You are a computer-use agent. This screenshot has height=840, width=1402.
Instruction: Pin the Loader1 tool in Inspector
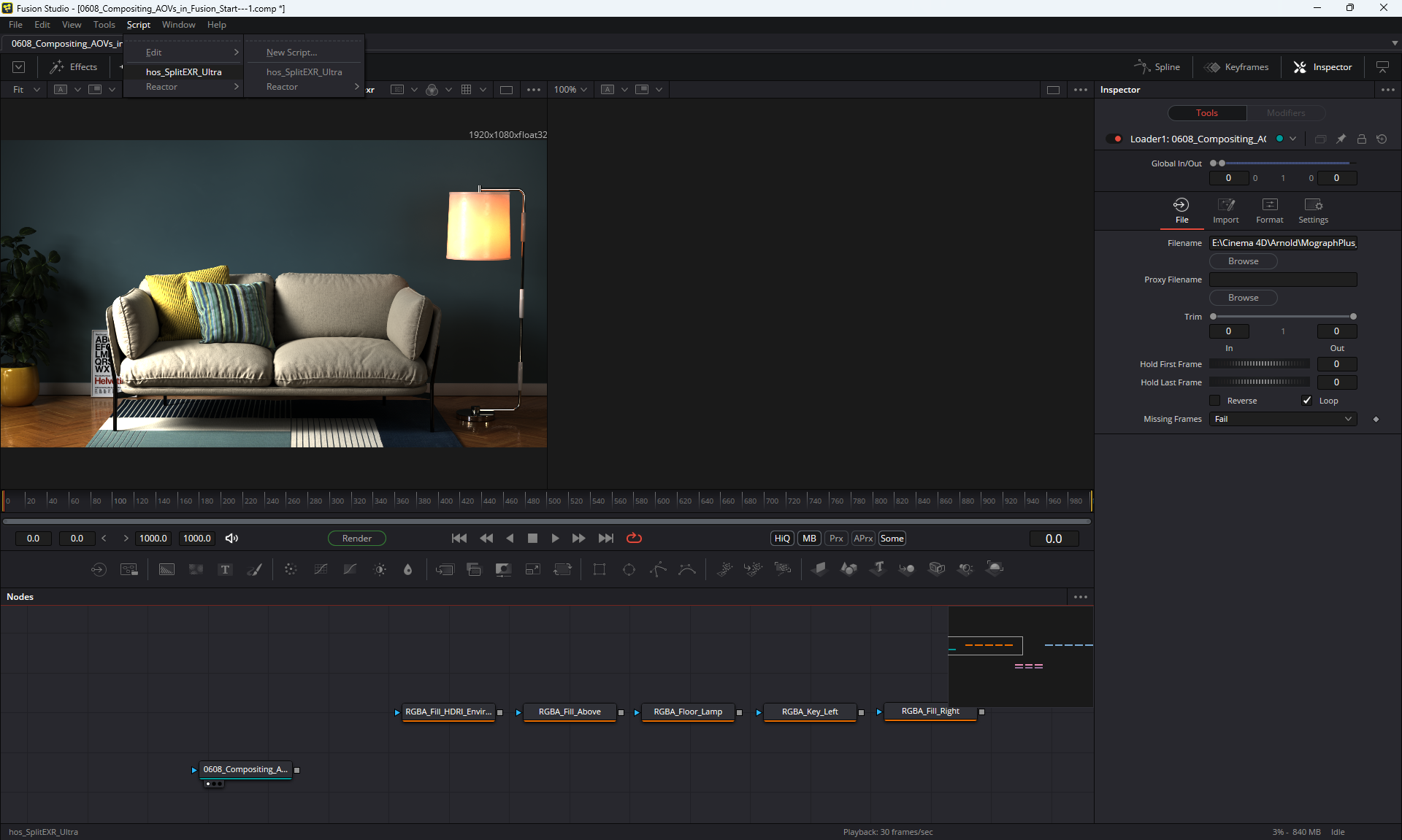1341,139
